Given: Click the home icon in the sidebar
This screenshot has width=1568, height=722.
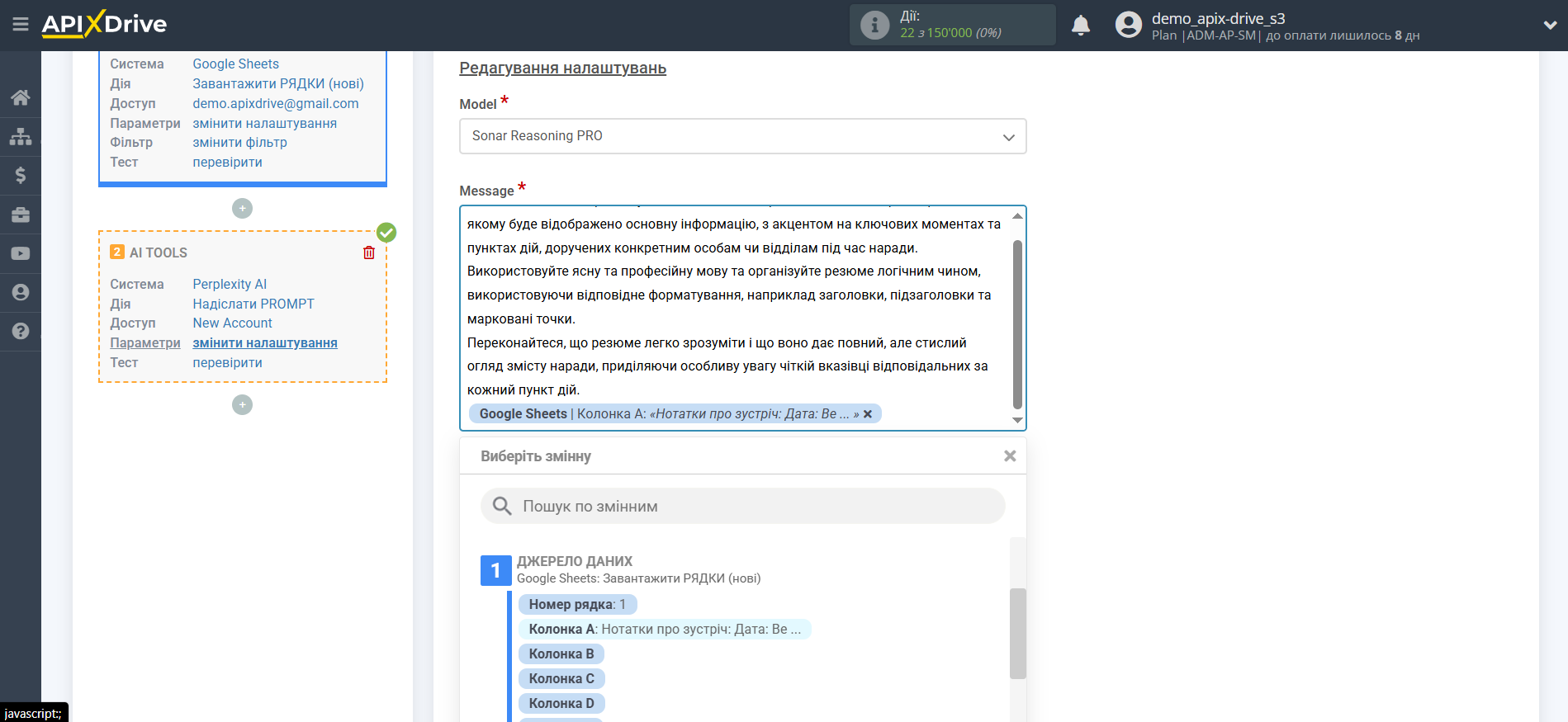Looking at the screenshot, I should tap(21, 97).
